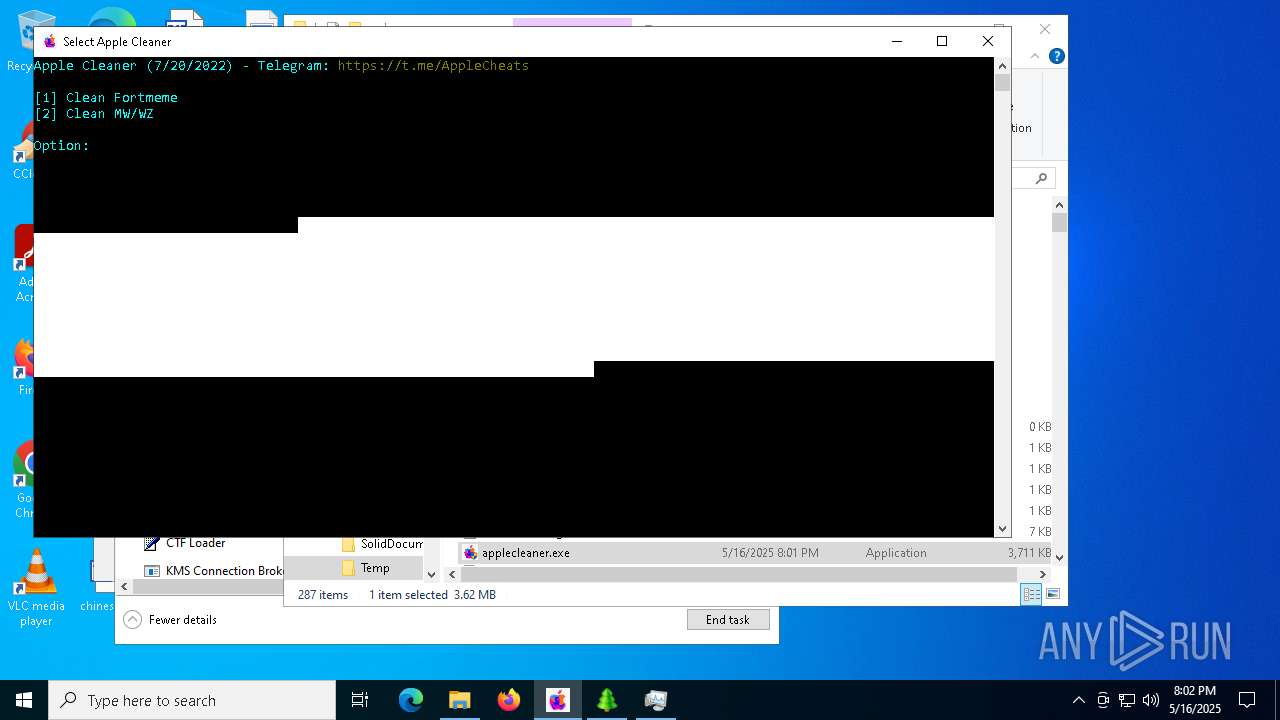The width and height of the screenshot is (1280, 720).
Task: Click Task Manager horizontal scroll left arrow
Action: 125,588
